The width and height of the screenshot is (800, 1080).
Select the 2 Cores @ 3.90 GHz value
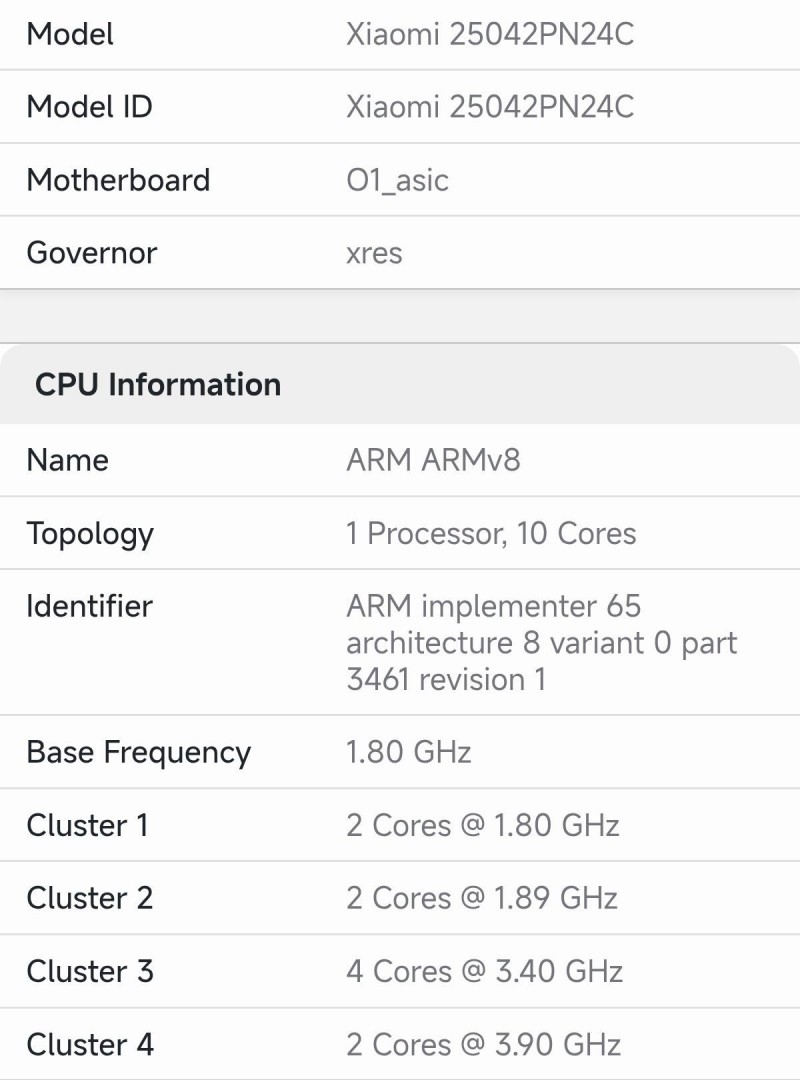pyautogui.click(x=483, y=1044)
